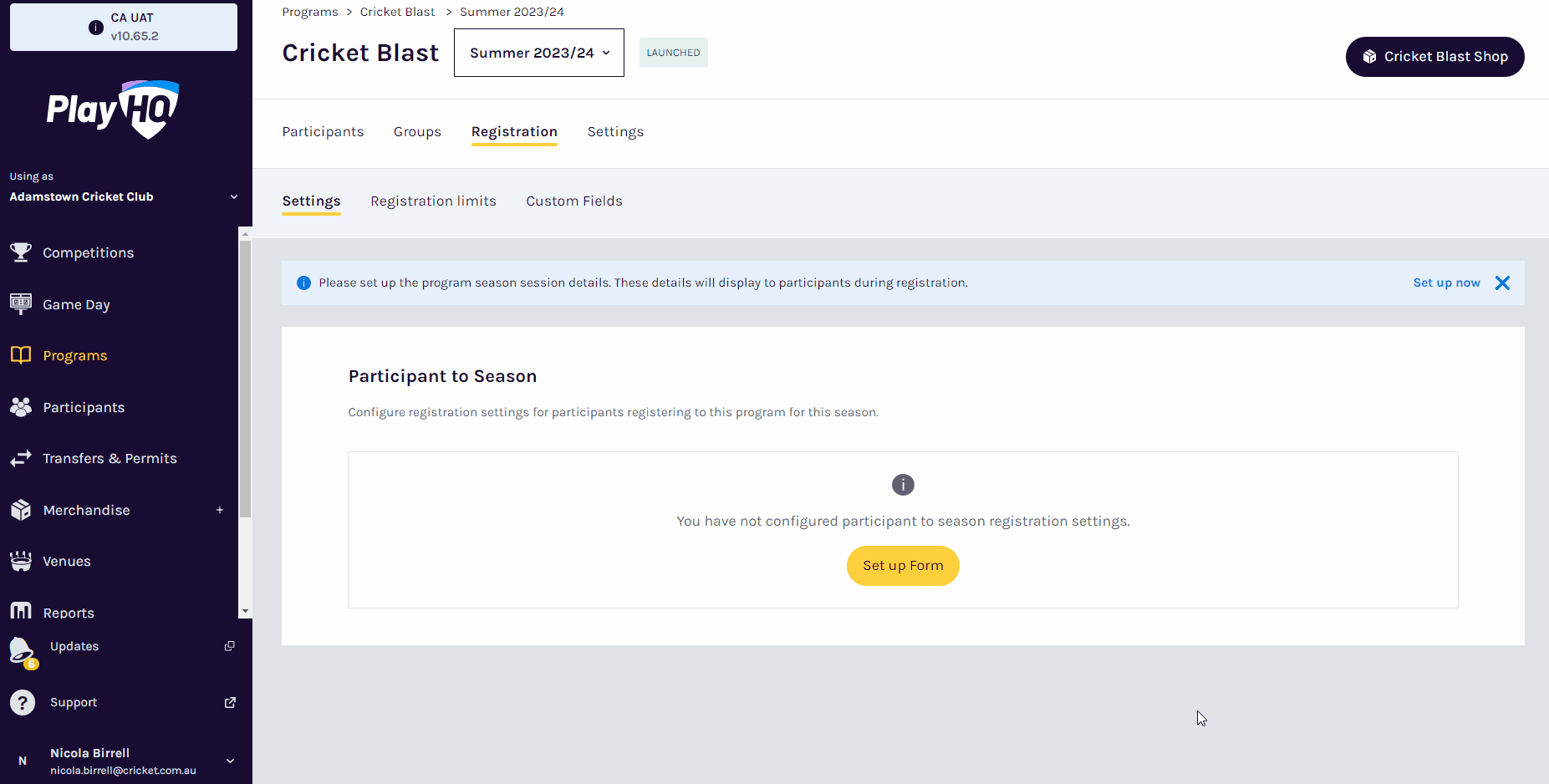Open Competitions in the sidebar
The width and height of the screenshot is (1549, 784).
click(88, 252)
